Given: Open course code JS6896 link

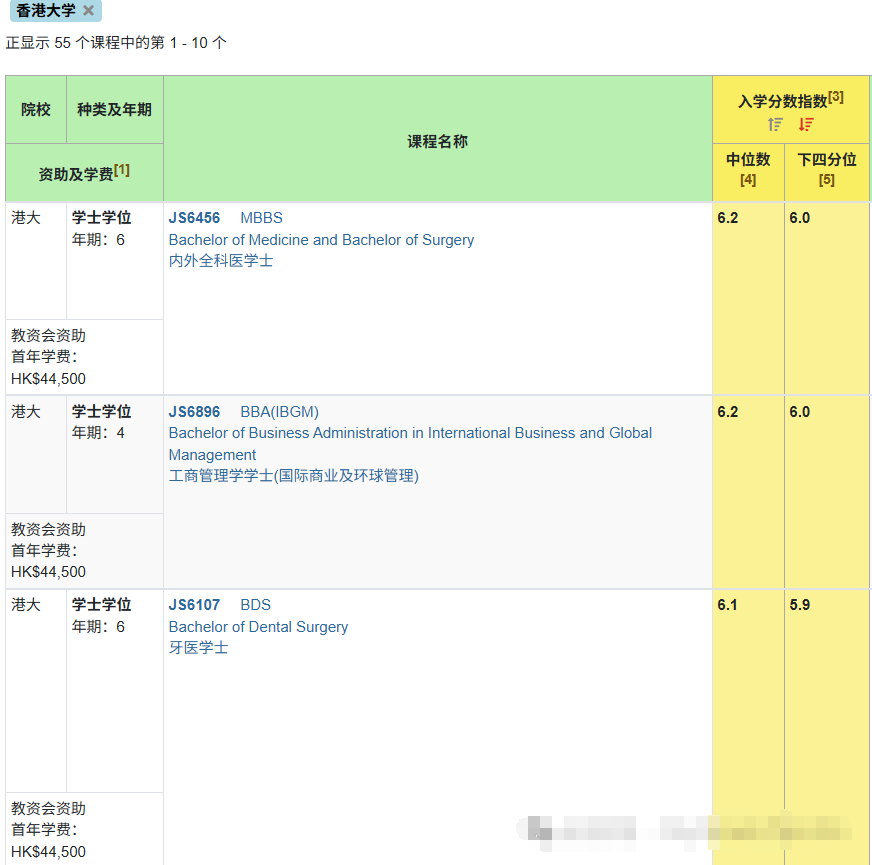Looking at the screenshot, I should tap(194, 412).
